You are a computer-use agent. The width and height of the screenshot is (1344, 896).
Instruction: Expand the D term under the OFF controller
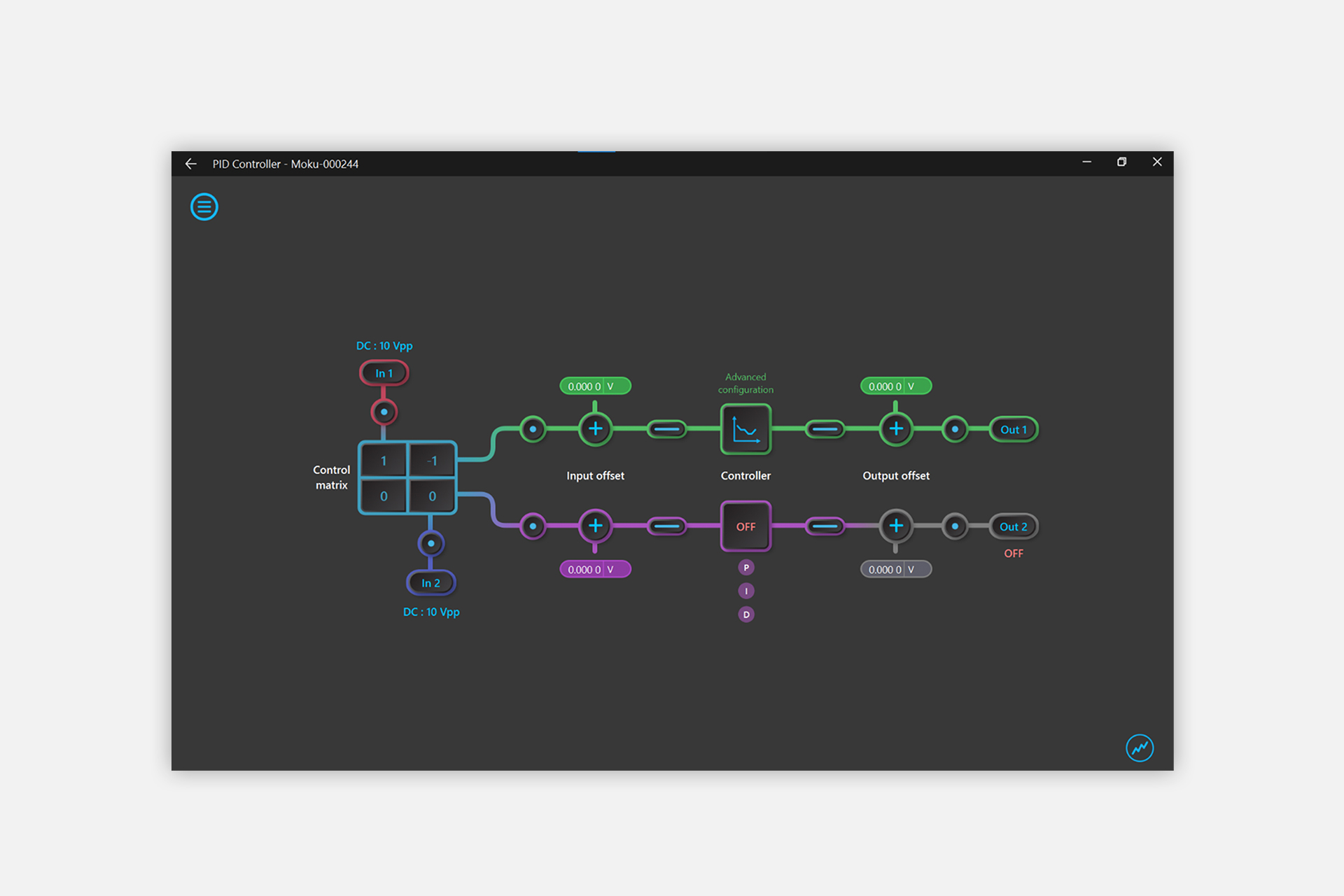pyautogui.click(x=746, y=614)
